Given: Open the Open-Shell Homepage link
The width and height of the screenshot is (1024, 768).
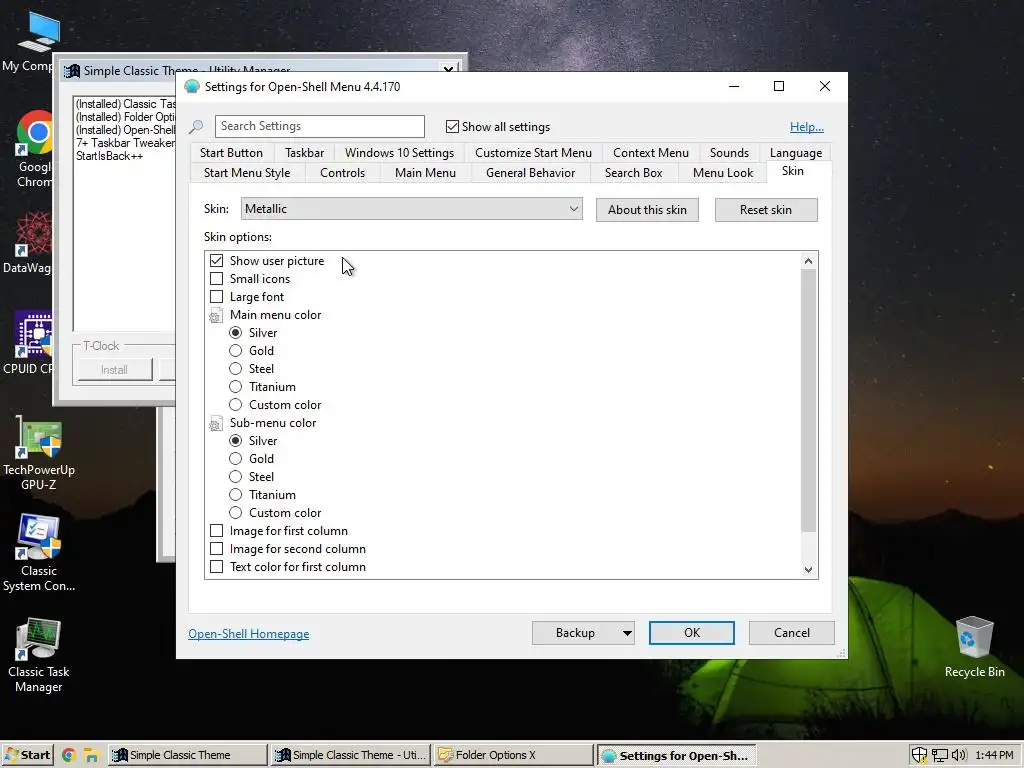Looking at the screenshot, I should pyautogui.click(x=249, y=633).
